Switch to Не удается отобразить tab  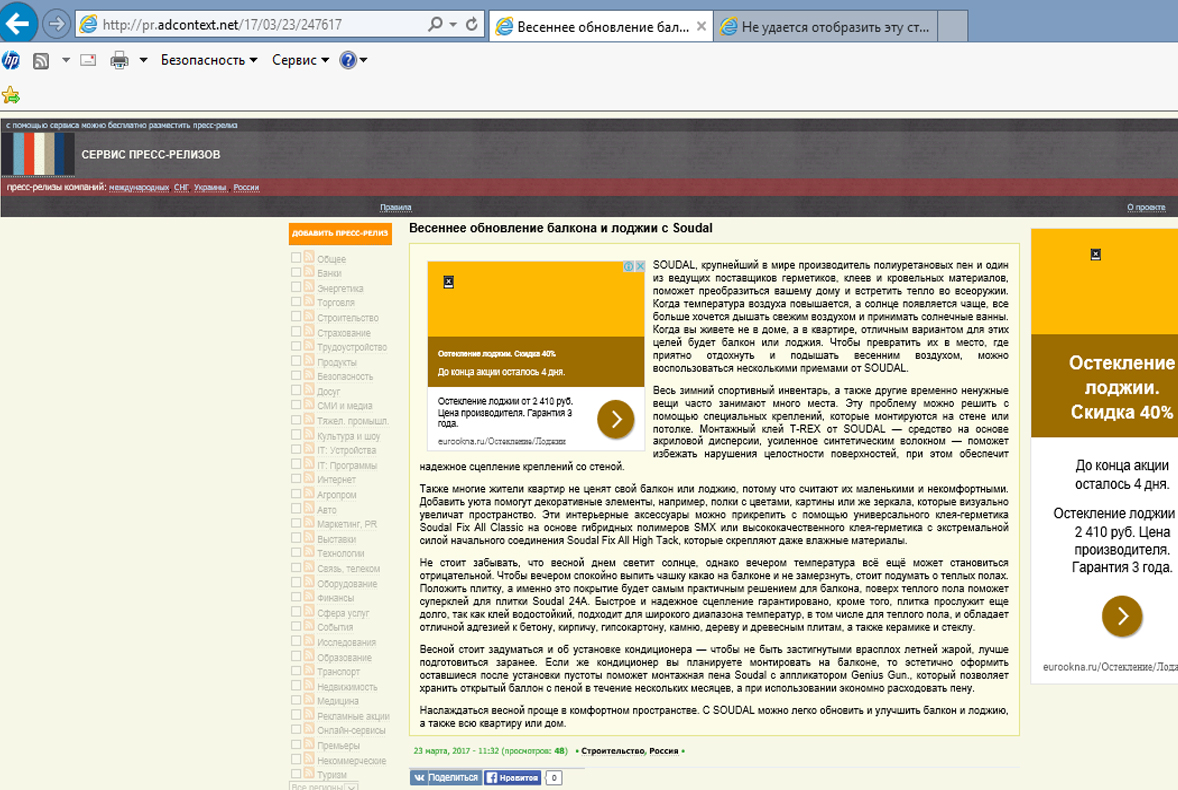[825, 27]
